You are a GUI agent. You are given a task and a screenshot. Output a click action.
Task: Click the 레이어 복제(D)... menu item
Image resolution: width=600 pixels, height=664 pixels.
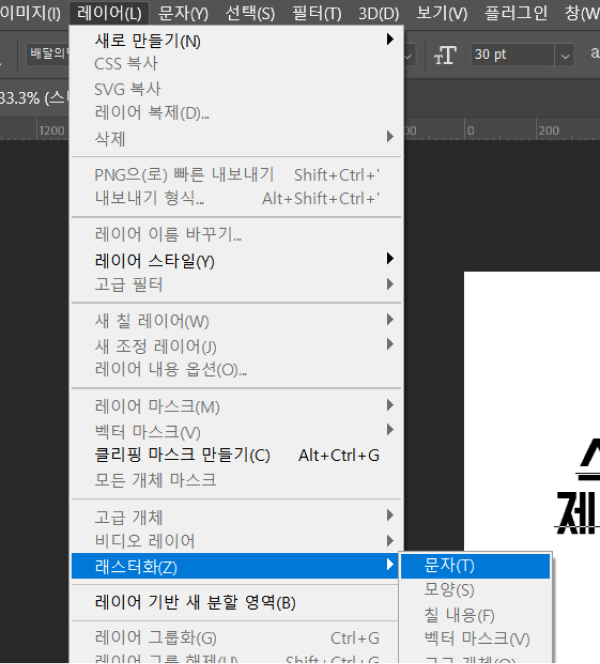[x=152, y=112]
